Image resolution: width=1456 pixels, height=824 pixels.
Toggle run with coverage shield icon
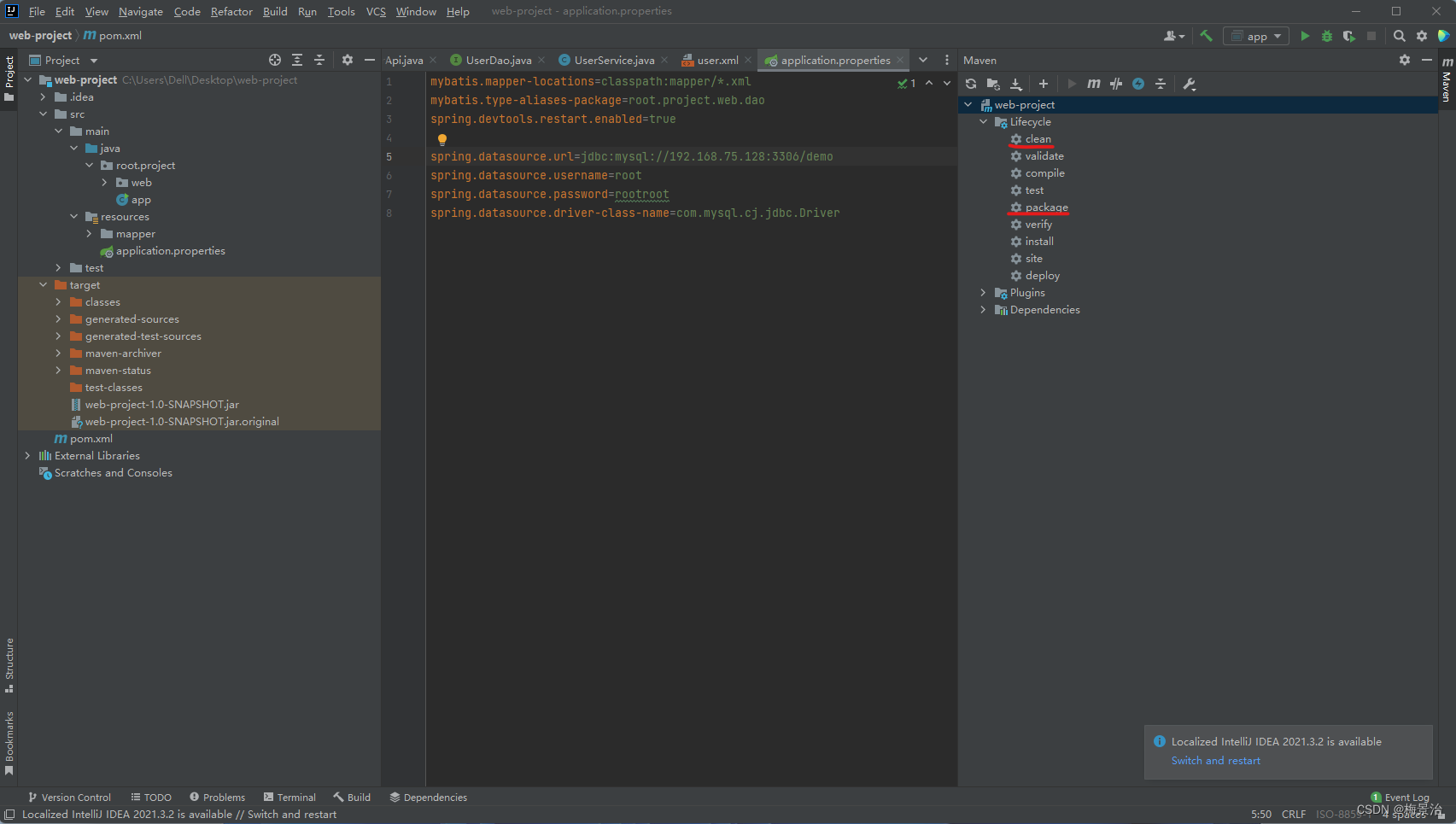[x=1348, y=36]
